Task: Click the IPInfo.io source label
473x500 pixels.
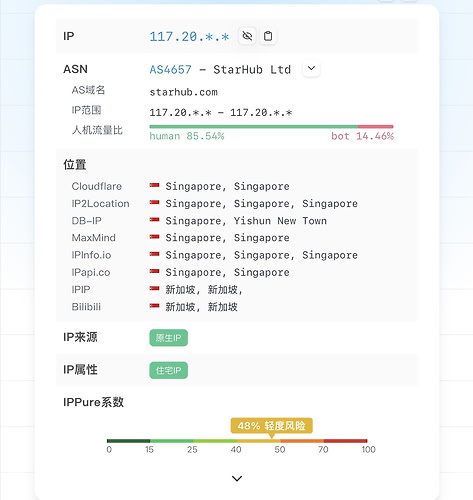Action: [x=91, y=255]
